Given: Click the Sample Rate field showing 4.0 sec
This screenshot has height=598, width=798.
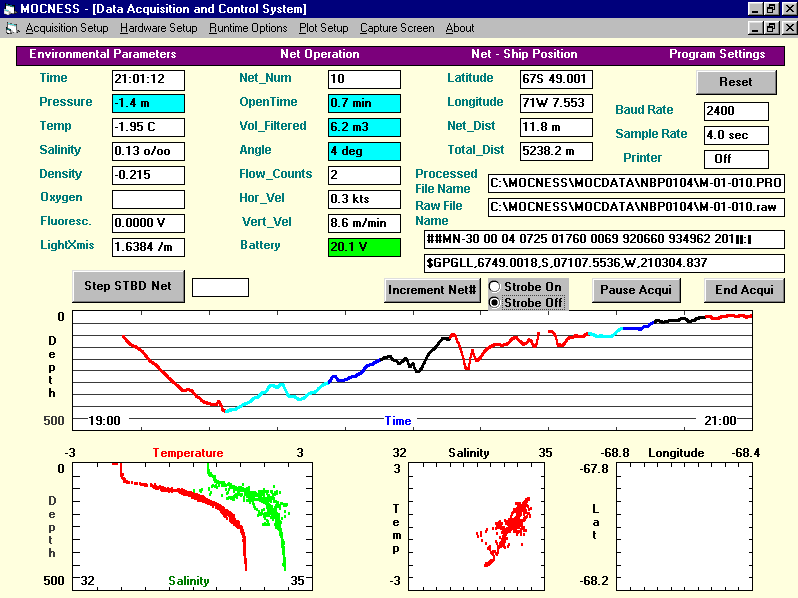Looking at the screenshot, I should click(736, 135).
